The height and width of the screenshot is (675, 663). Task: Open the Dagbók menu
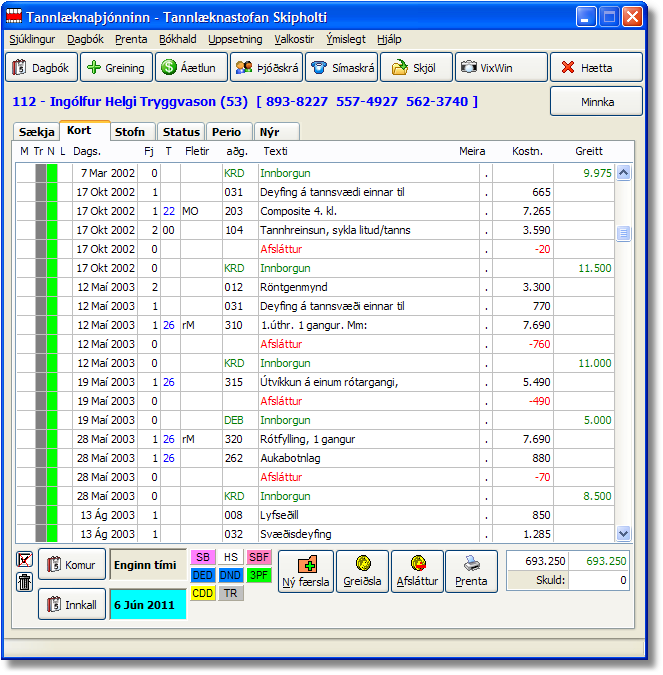[x=85, y=39]
